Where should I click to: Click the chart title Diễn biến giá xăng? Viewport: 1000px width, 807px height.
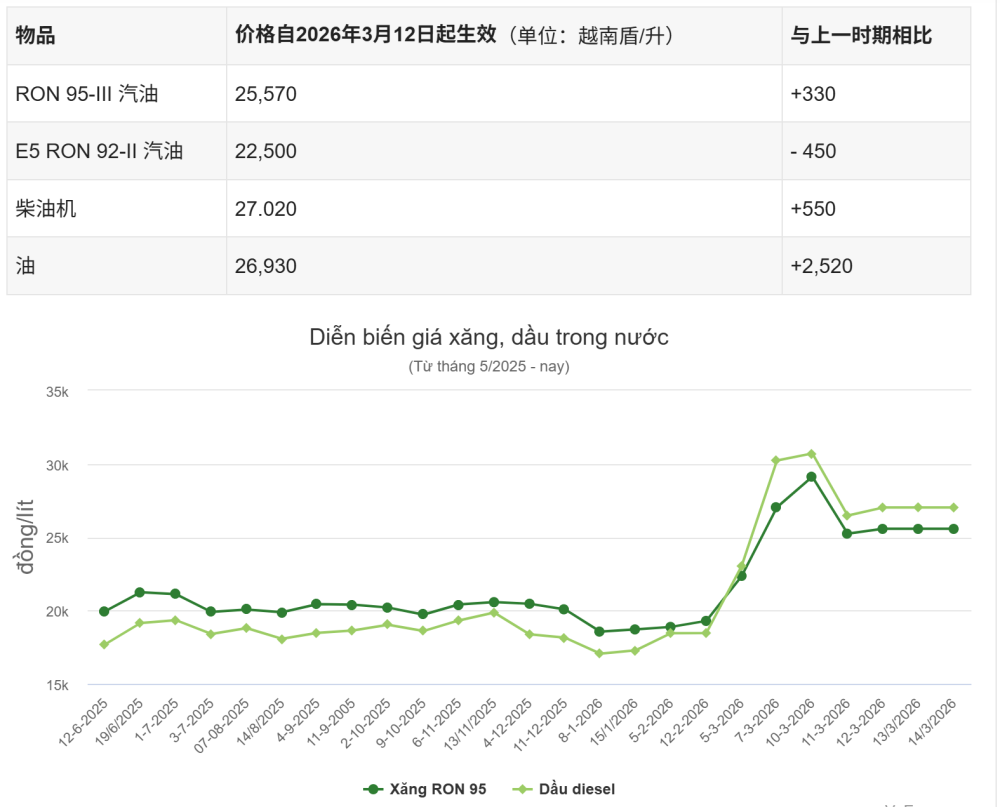click(x=490, y=338)
